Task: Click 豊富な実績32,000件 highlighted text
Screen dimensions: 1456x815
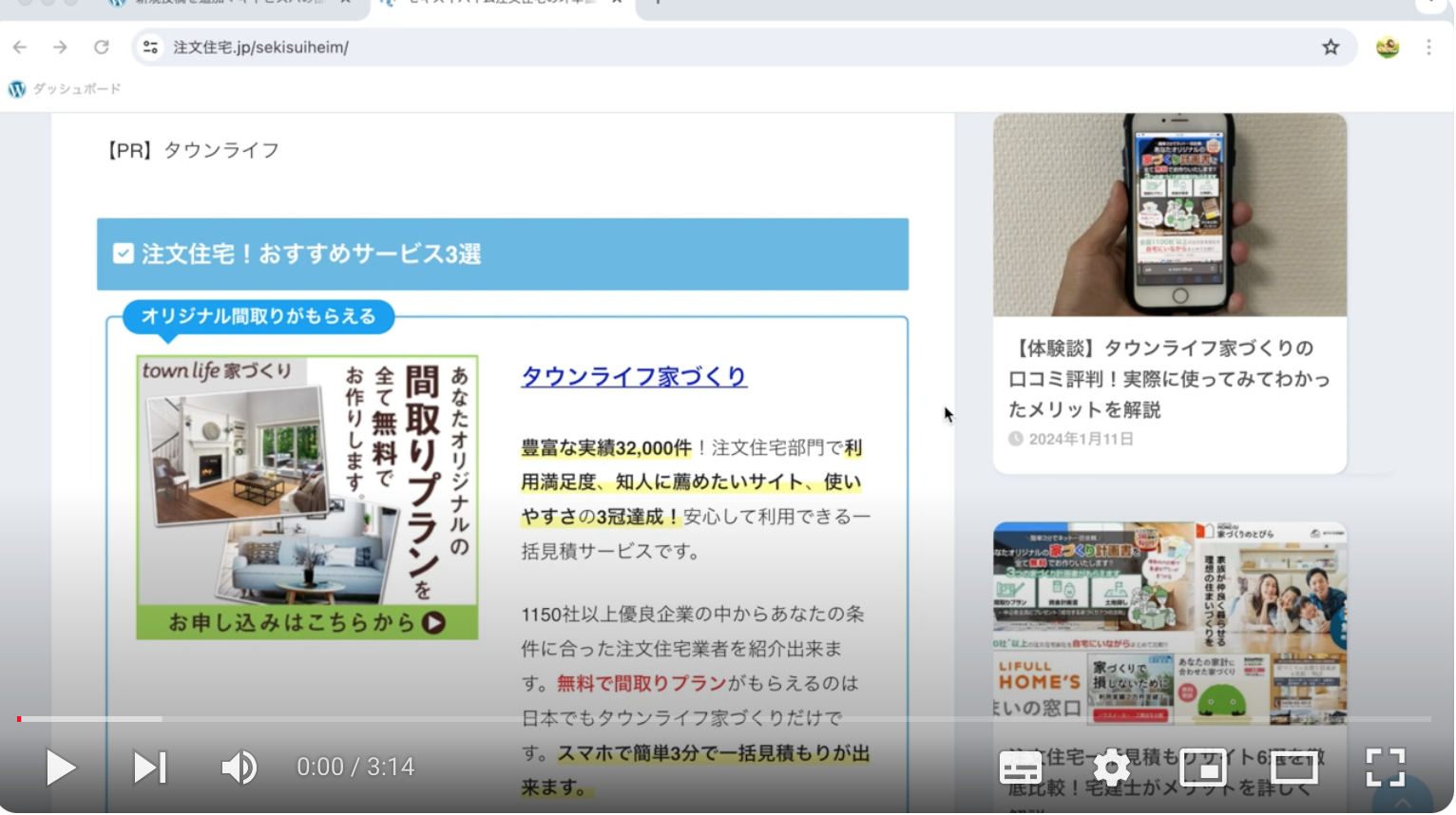Action: tap(606, 448)
